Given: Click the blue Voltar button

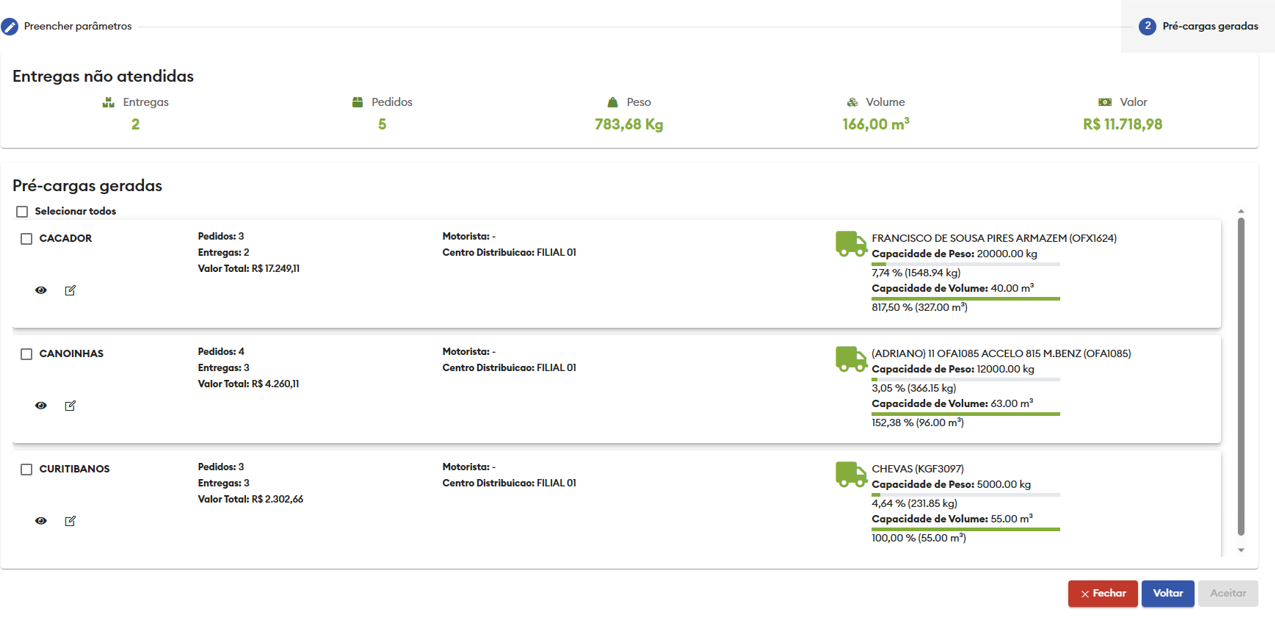Looking at the screenshot, I should point(1167,594).
